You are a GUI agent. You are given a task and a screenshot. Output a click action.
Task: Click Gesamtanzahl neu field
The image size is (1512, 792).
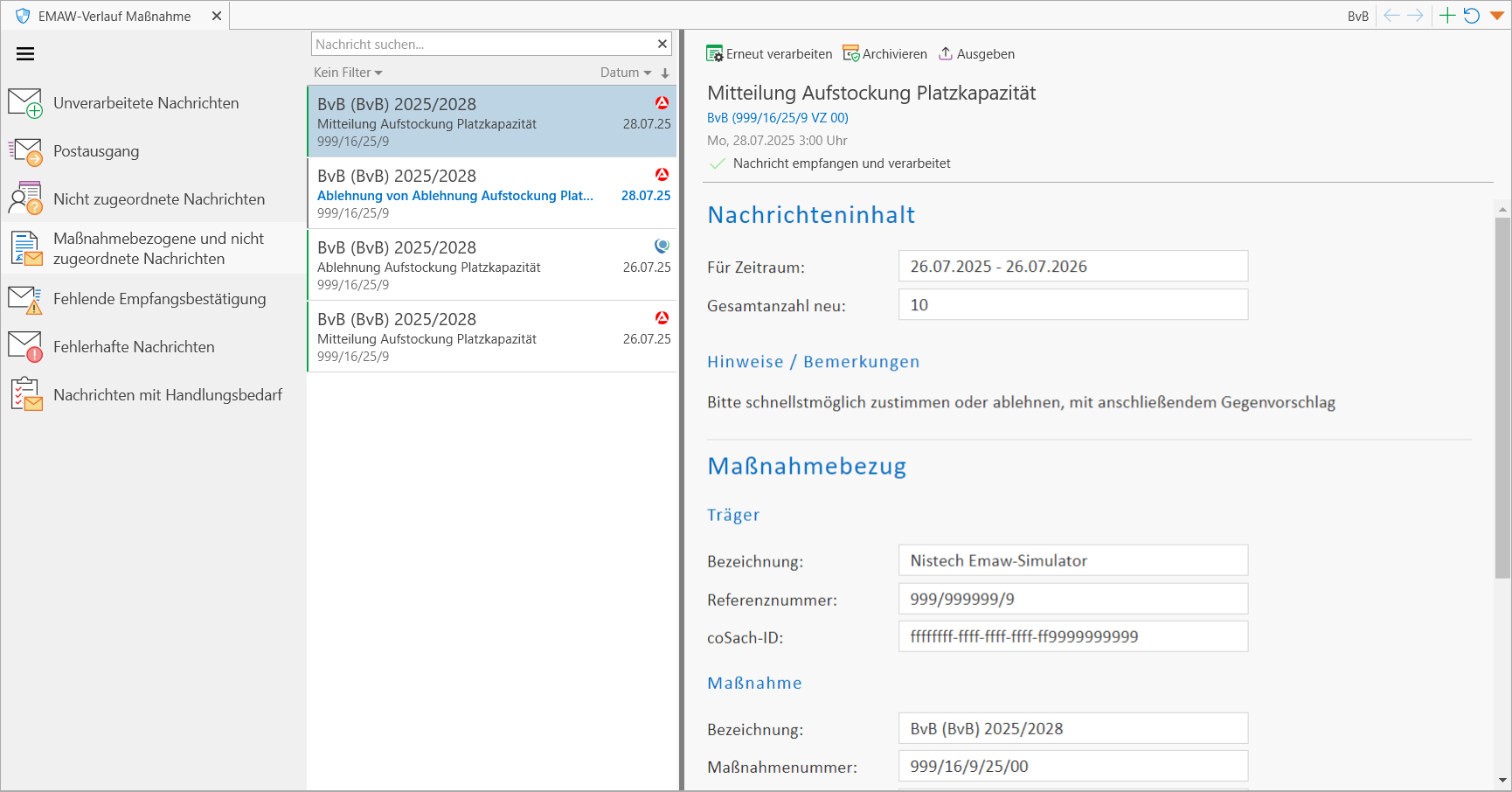tap(1073, 305)
